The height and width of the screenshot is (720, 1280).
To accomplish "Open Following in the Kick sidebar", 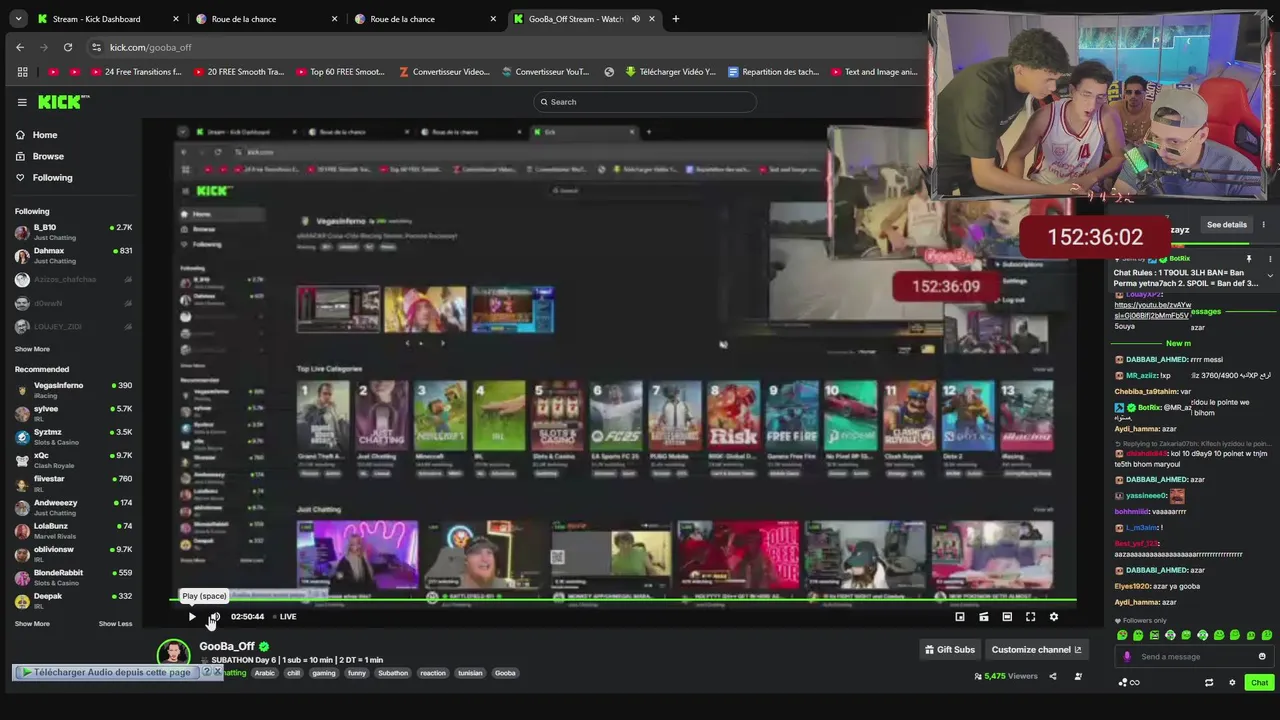I will [52, 178].
